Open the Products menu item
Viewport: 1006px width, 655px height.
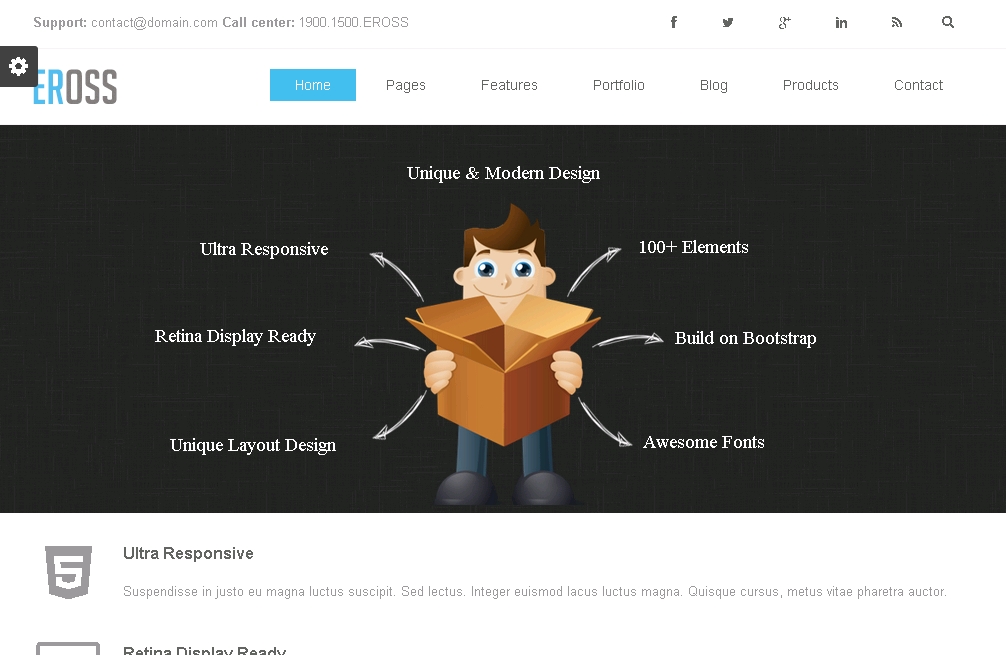click(810, 85)
